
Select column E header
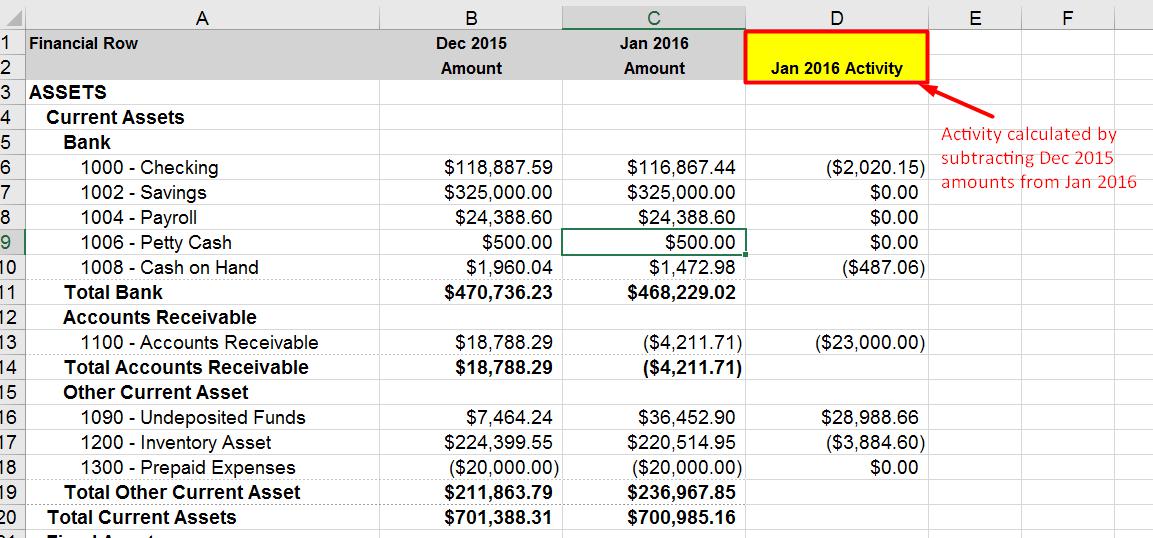(x=975, y=18)
